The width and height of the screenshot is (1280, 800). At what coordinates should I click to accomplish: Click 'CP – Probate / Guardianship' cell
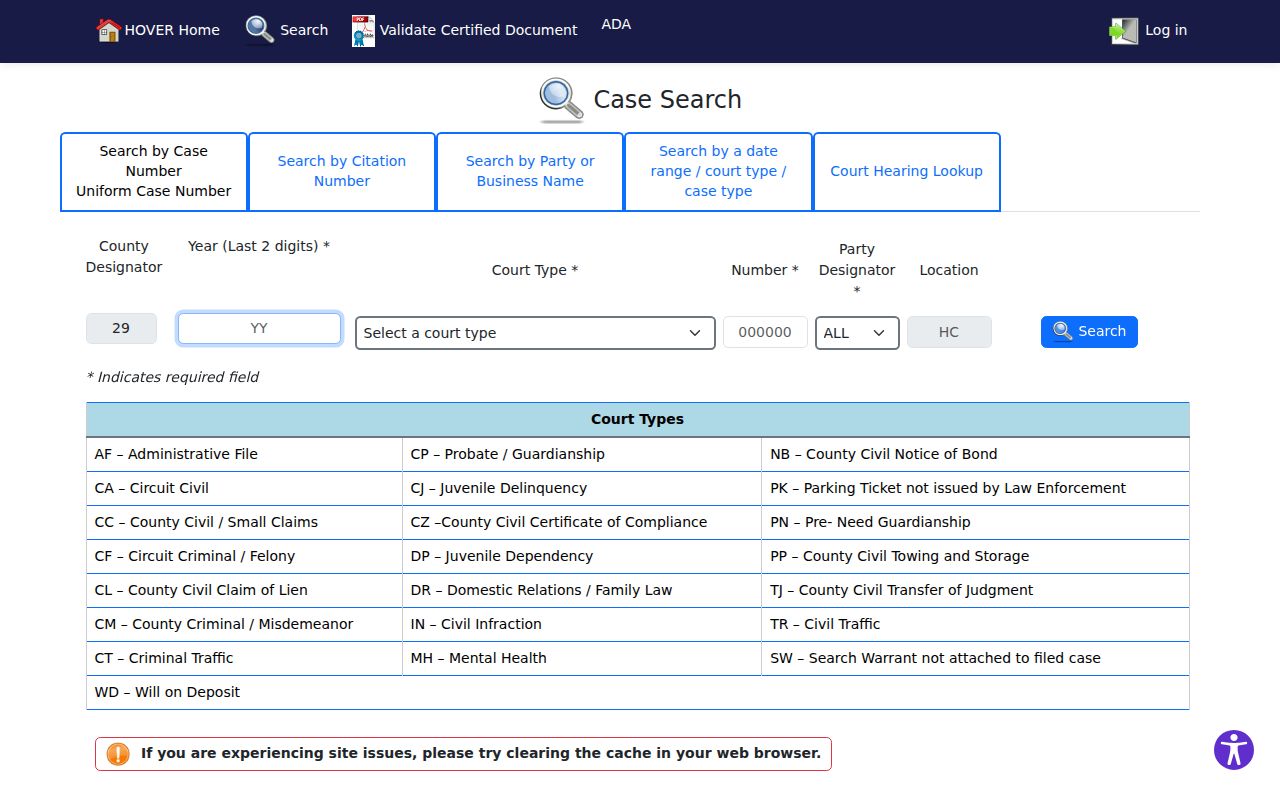[582, 454]
